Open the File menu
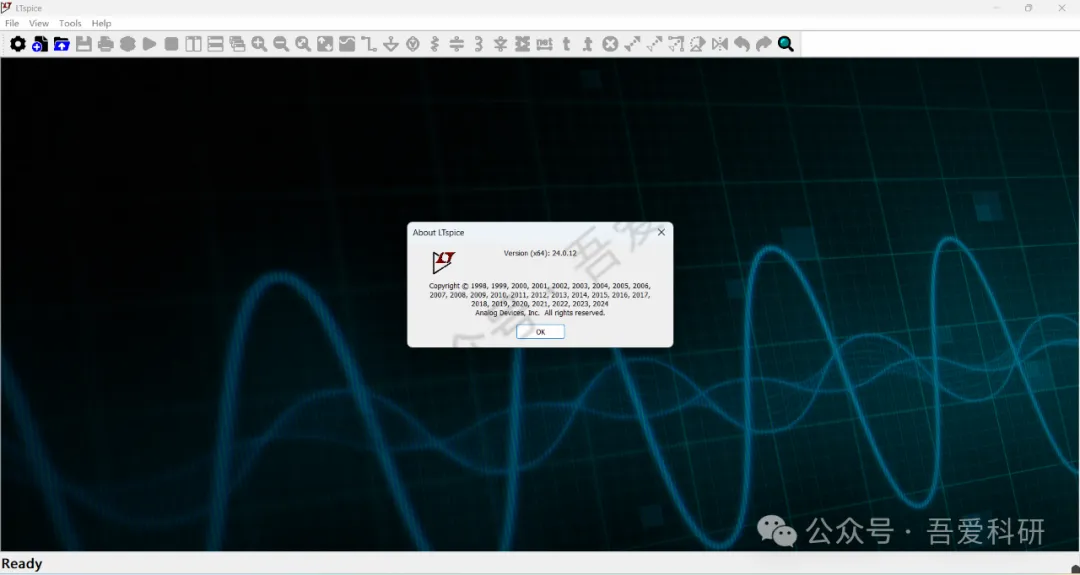 (12, 23)
